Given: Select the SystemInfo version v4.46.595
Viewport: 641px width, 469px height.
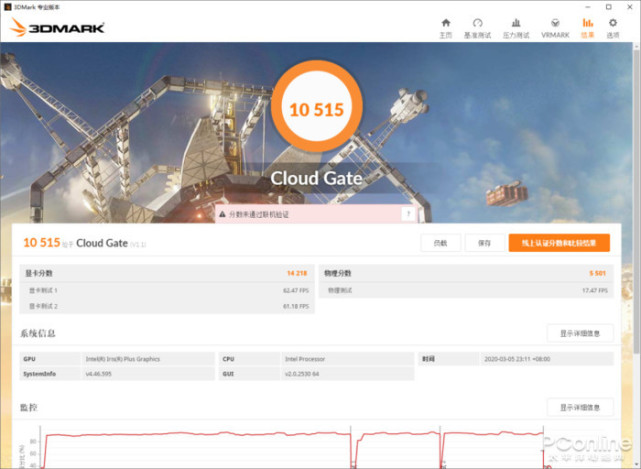Looking at the screenshot, I should 99,374.
